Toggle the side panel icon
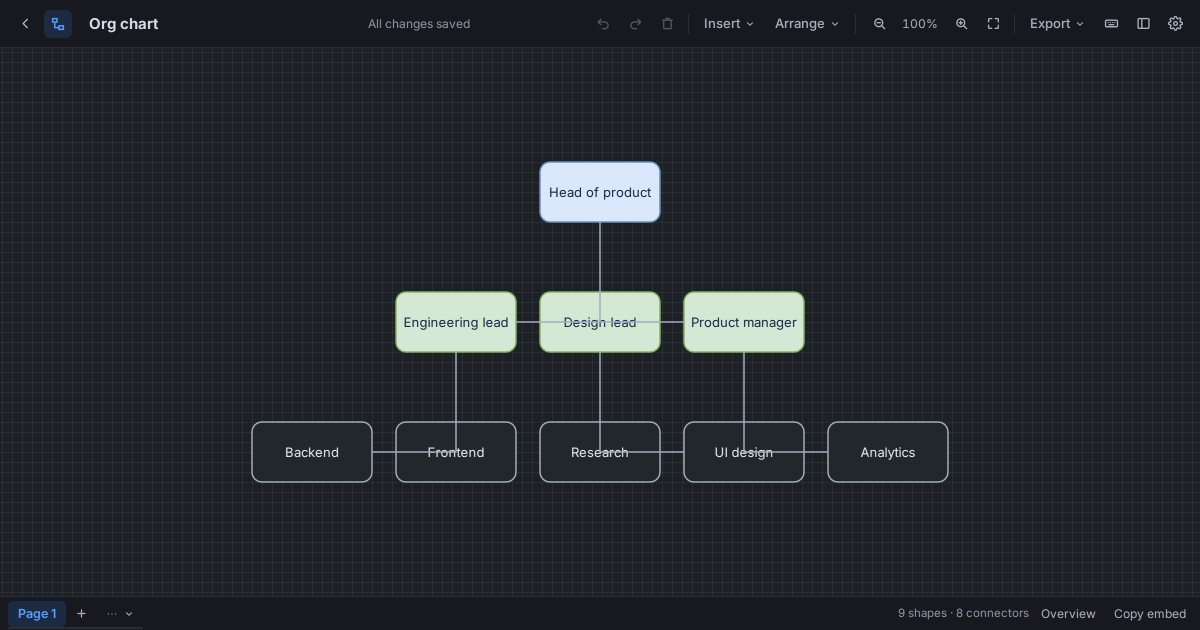Image resolution: width=1200 pixels, height=630 pixels. tap(1143, 24)
